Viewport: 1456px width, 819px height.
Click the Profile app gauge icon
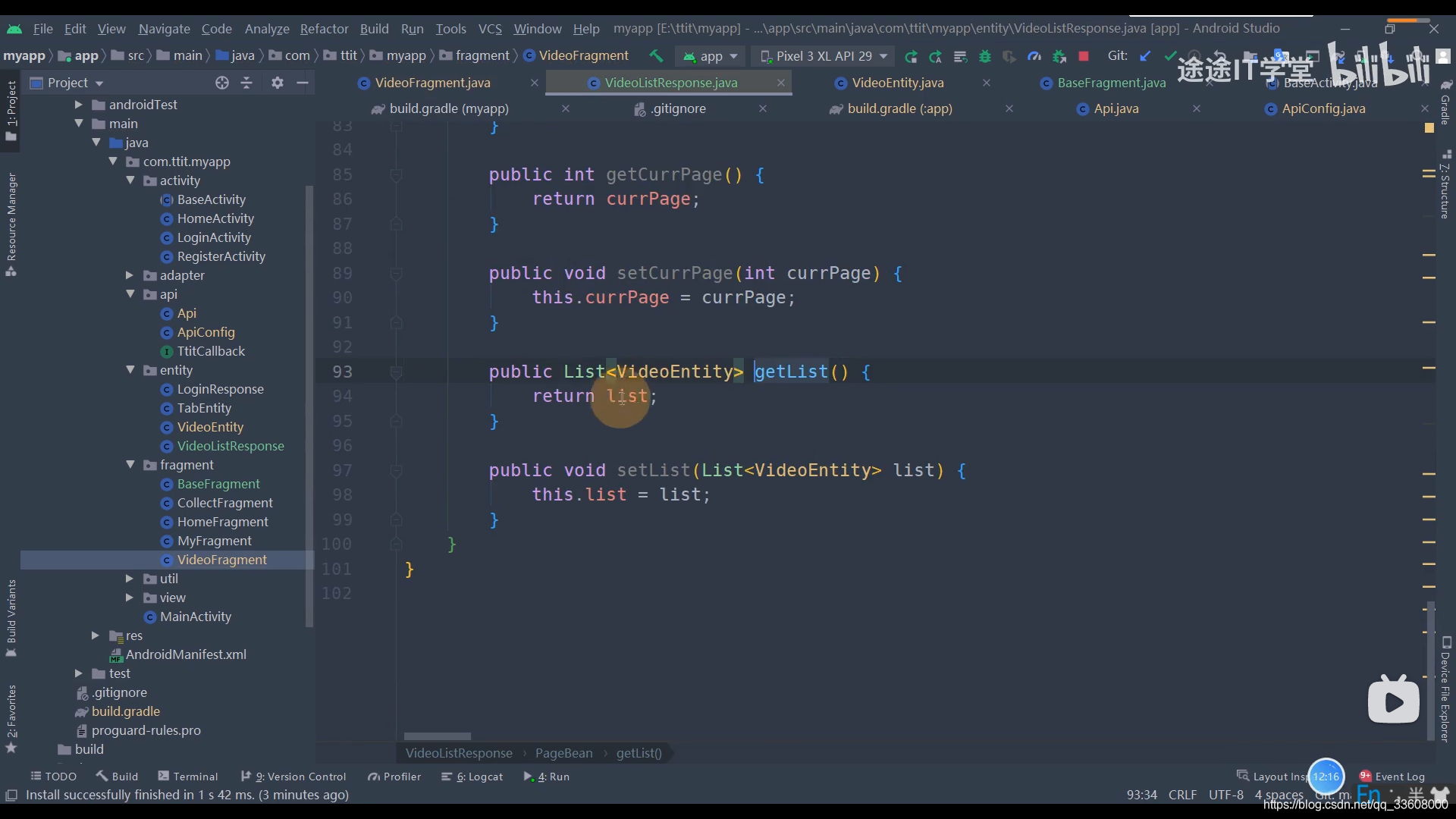(x=1034, y=56)
